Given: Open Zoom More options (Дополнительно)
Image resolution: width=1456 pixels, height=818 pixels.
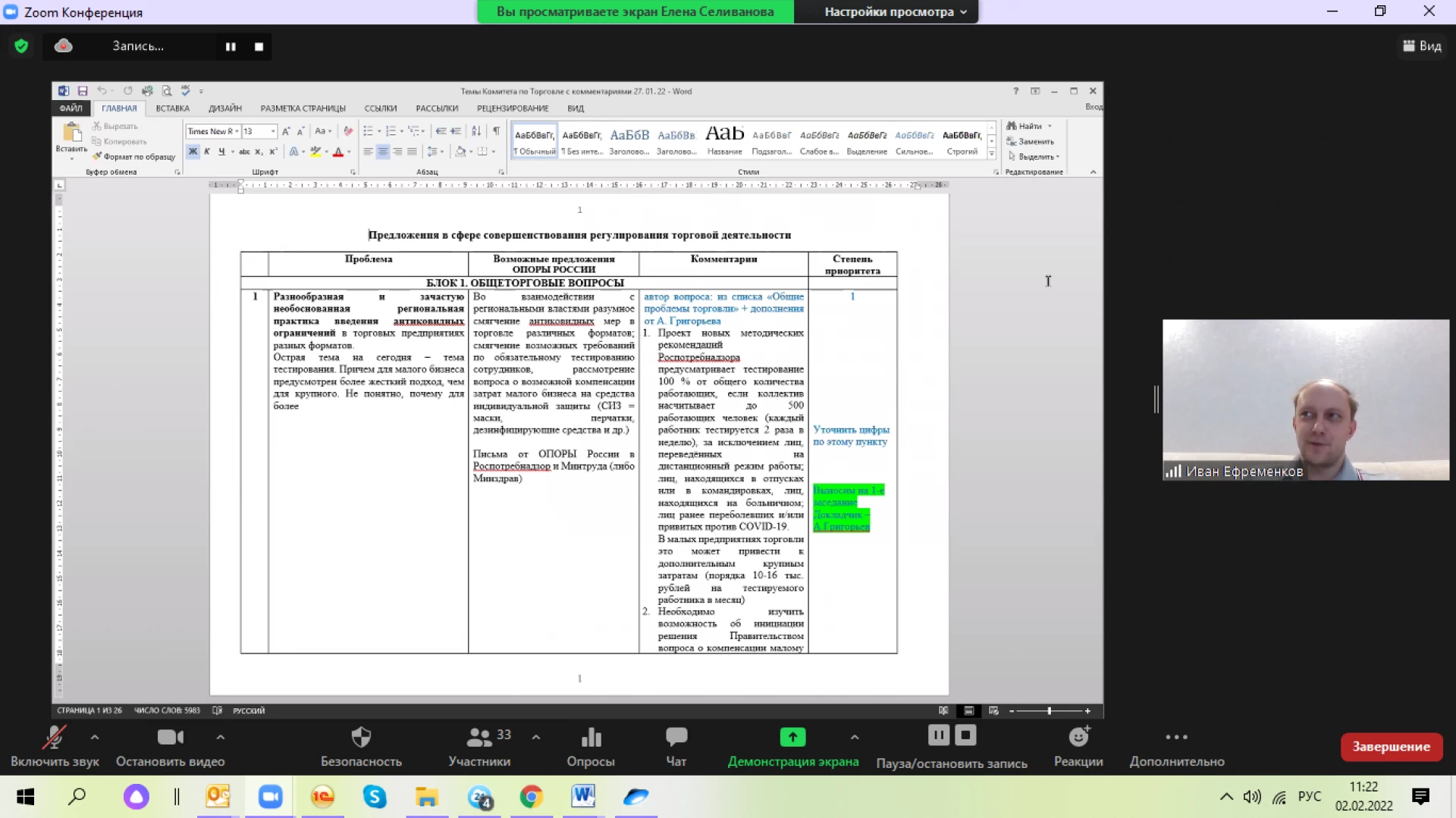Looking at the screenshot, I should 1177,747.
